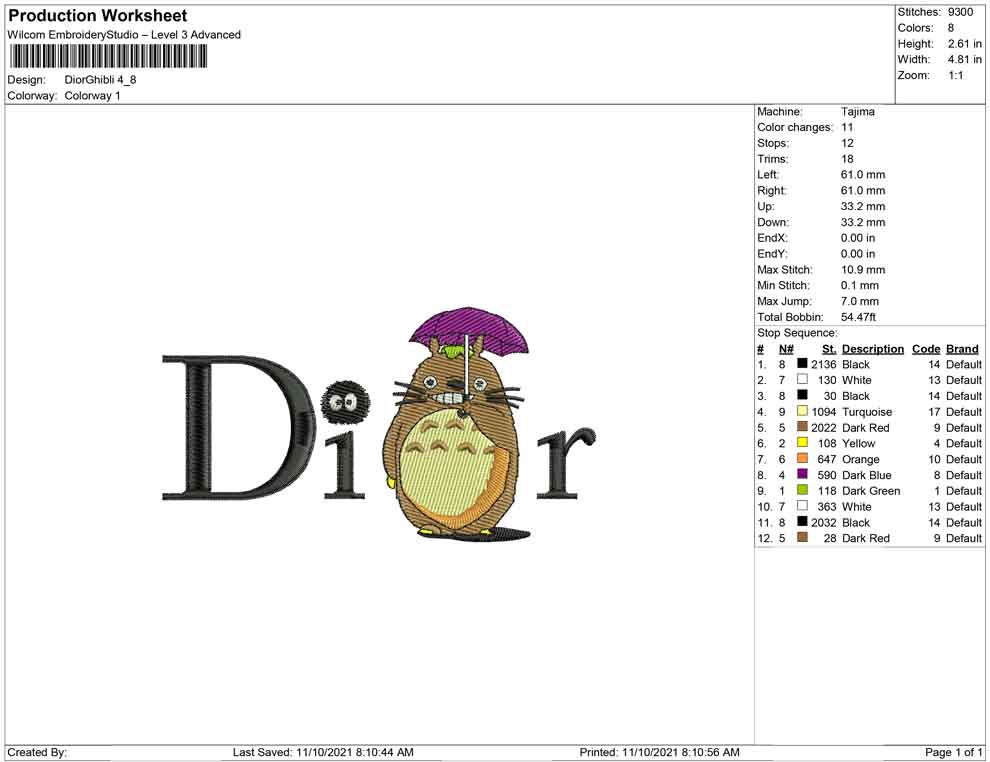990x762 pixels.
Task: Click the Min Stitch value 0.1 mm
Action: pos(860,285)
